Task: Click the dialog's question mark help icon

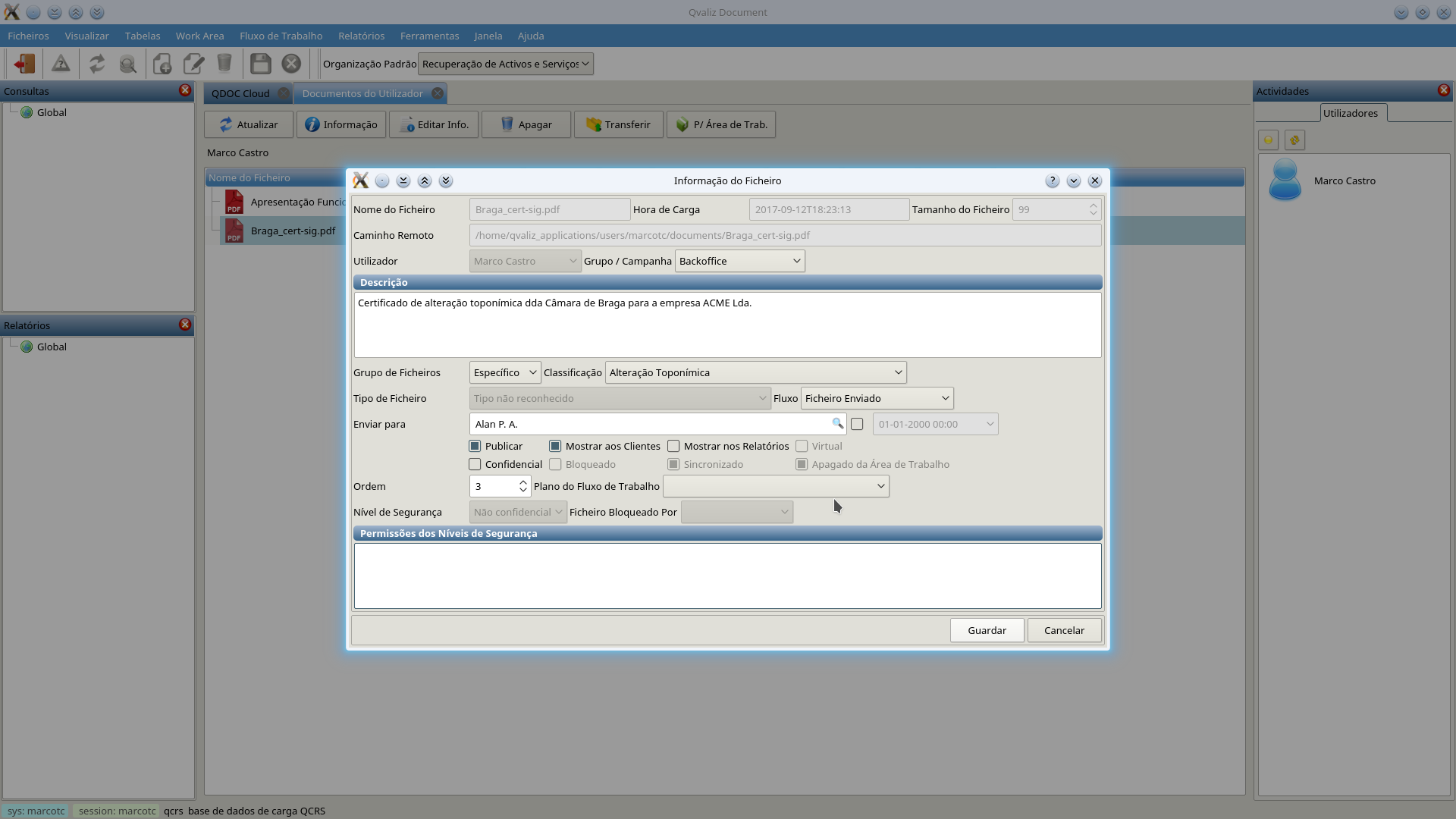Action: pos(1052,180)
